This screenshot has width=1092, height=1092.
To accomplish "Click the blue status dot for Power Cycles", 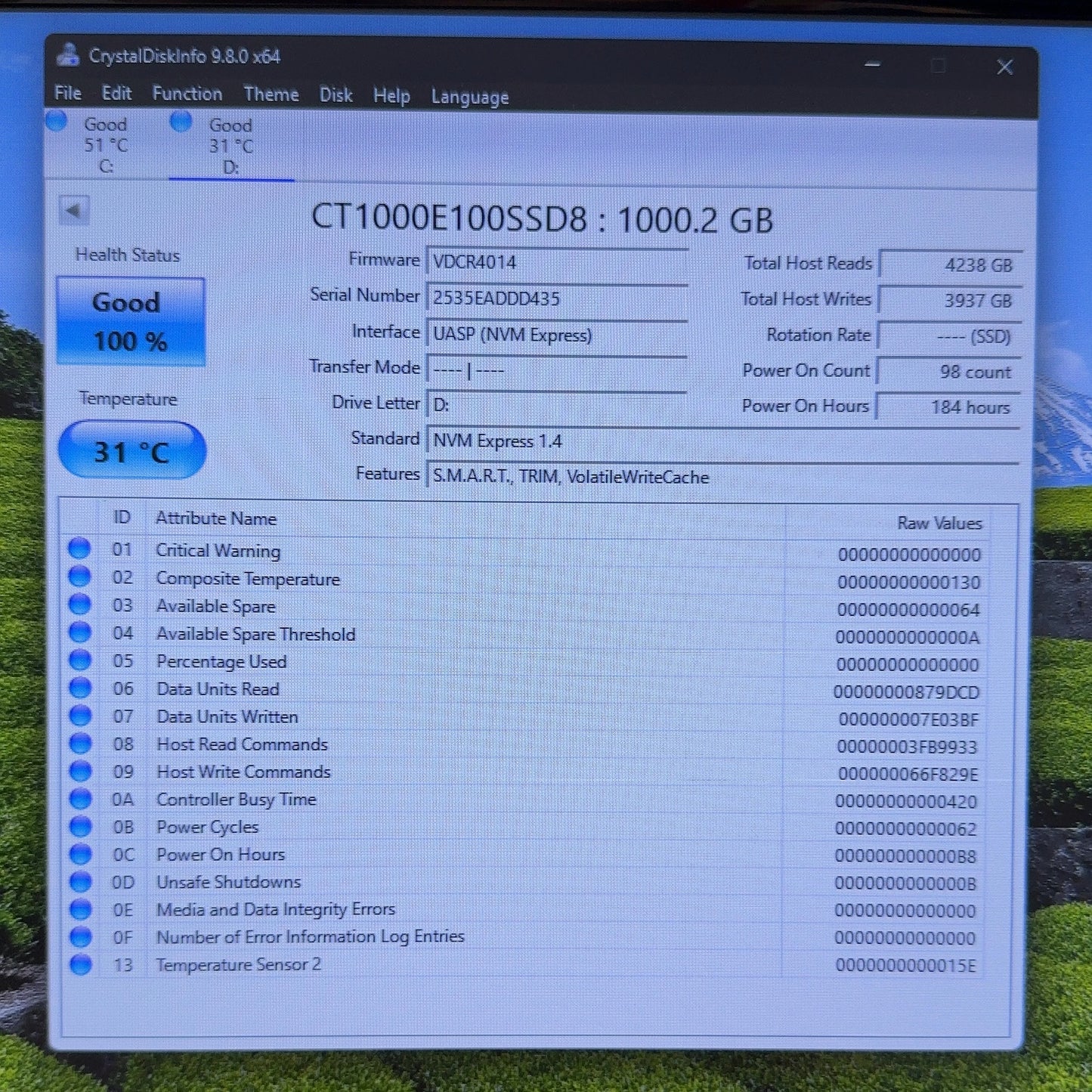I will tap(80, 827).
